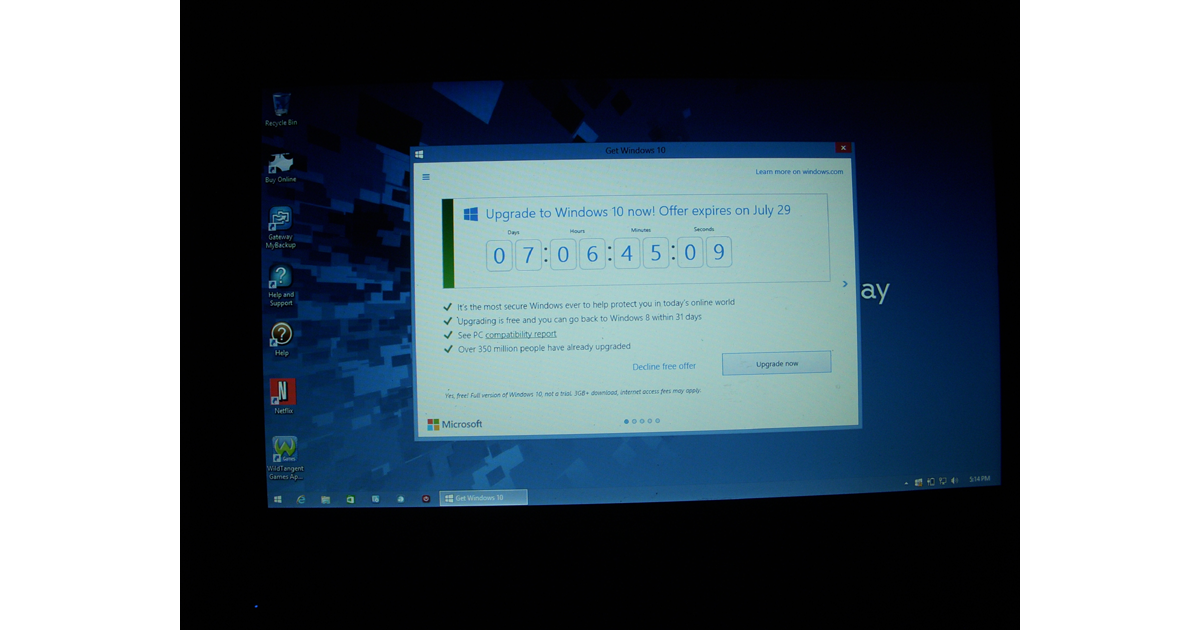Viewport: 1200px width, 630px height.
Task: Go to next slide with right chevron
Action: pyautogui.click(x=845, y=285)
